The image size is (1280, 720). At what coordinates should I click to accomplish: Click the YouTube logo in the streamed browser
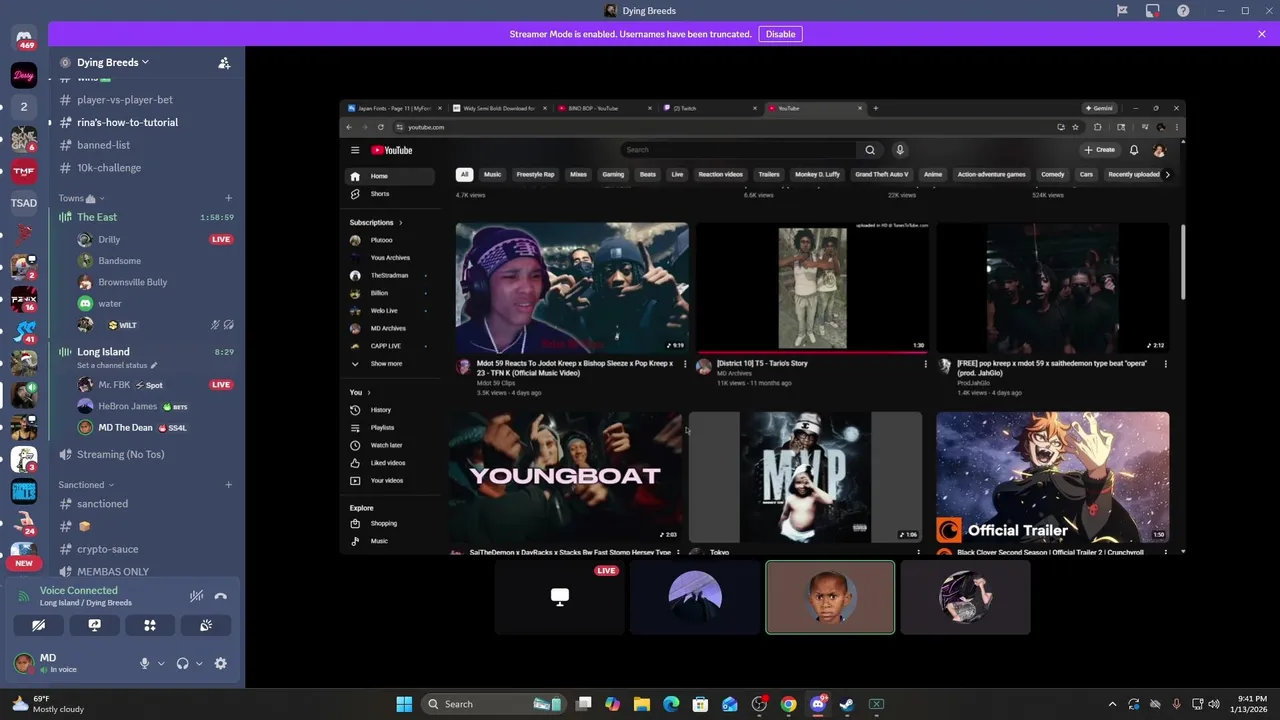click(392, 150)
